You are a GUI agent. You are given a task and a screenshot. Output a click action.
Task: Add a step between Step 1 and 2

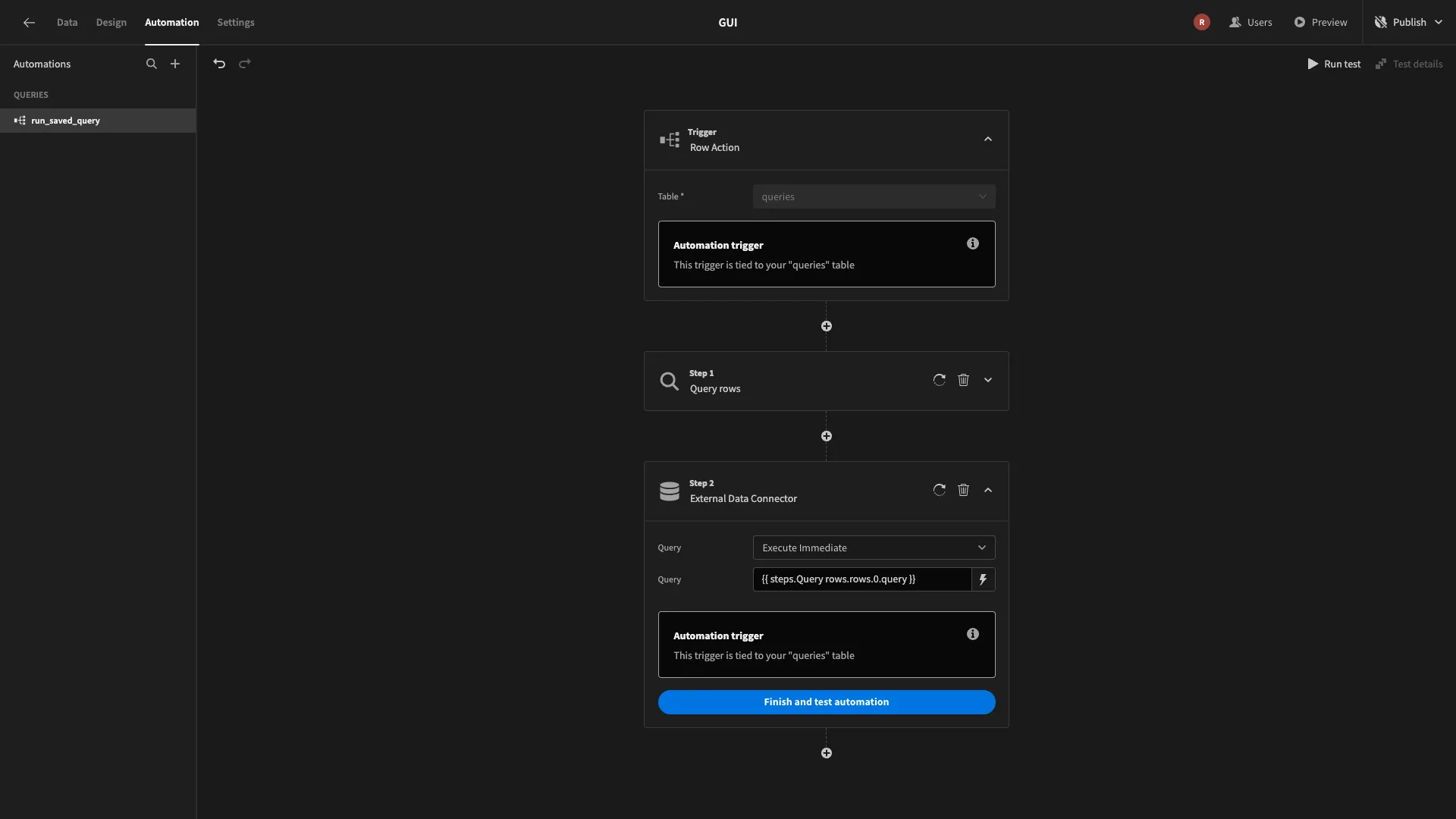pos(827,436)
